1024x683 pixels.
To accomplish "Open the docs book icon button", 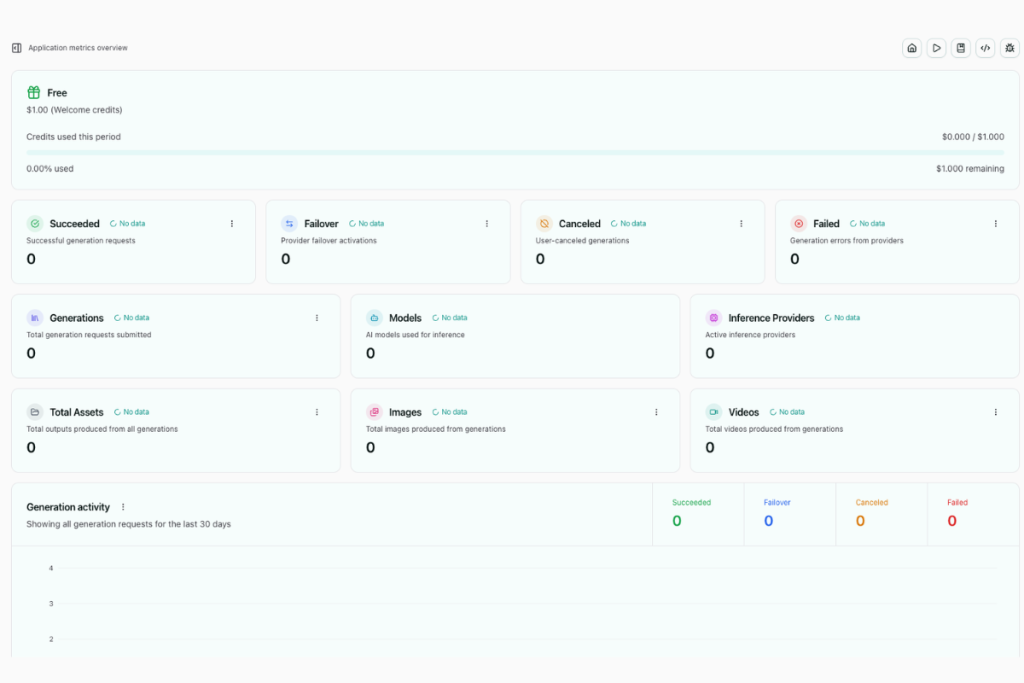I will pyautogui.click(x=961, y=48).
